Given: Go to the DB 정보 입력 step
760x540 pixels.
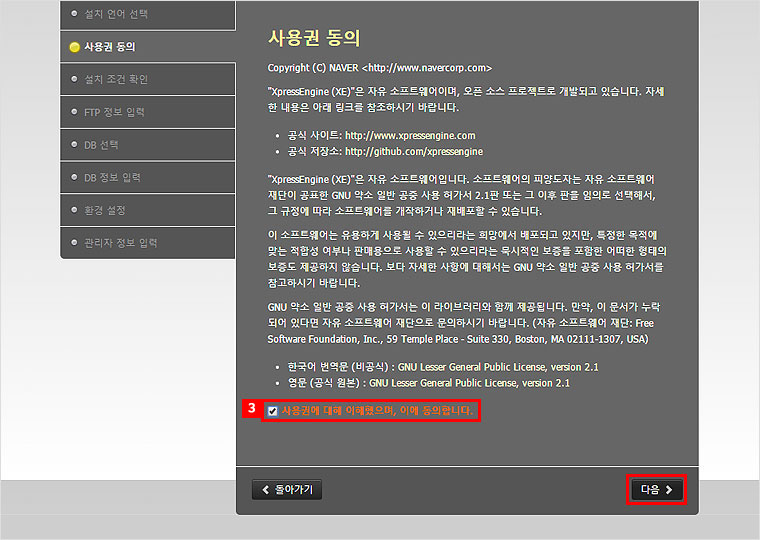Looking at the screenshot, I should click(112, 177).
